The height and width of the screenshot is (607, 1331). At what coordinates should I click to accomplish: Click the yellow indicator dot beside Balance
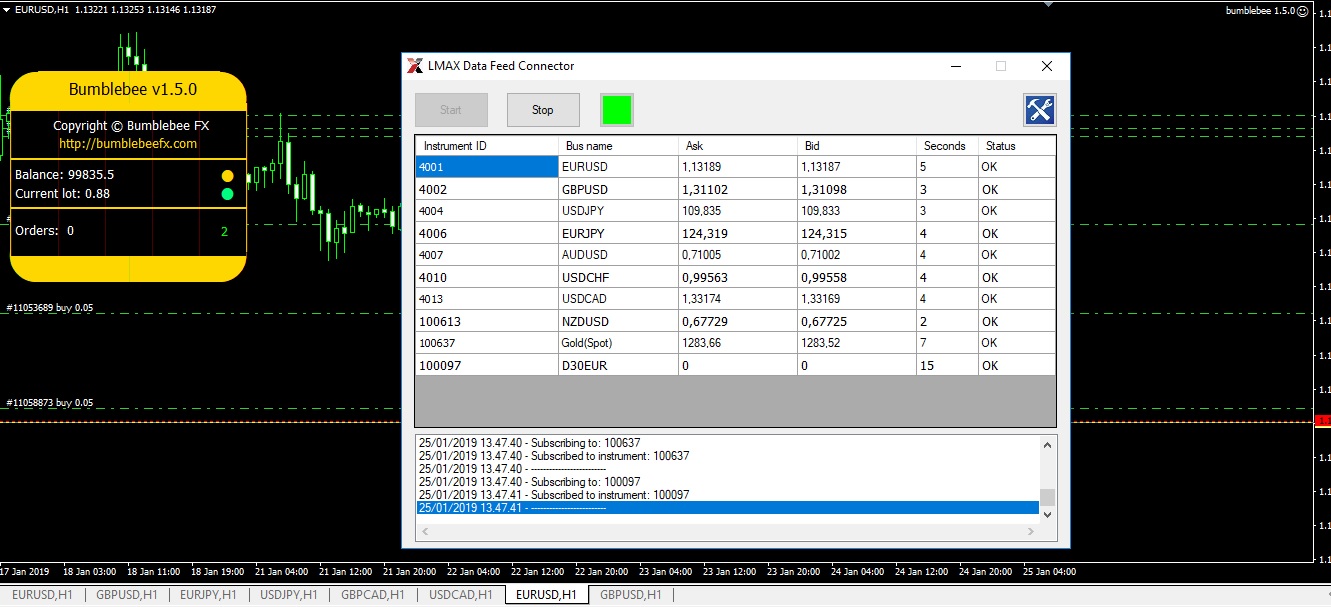(x=227, y=175)
